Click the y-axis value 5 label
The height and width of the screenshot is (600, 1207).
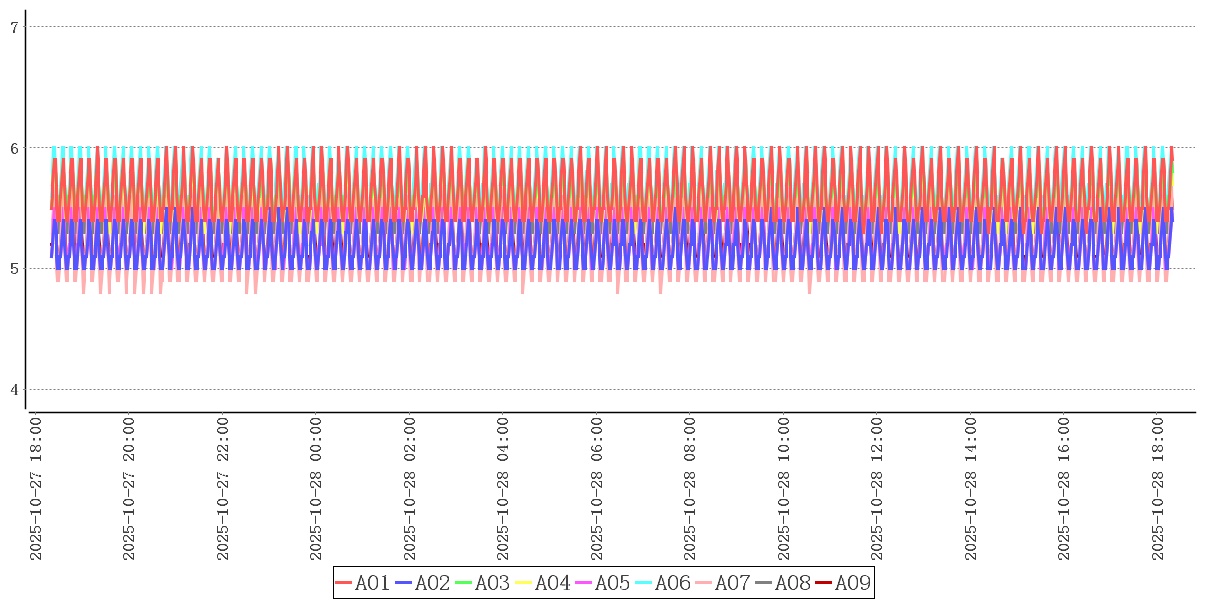coord(14,269)
